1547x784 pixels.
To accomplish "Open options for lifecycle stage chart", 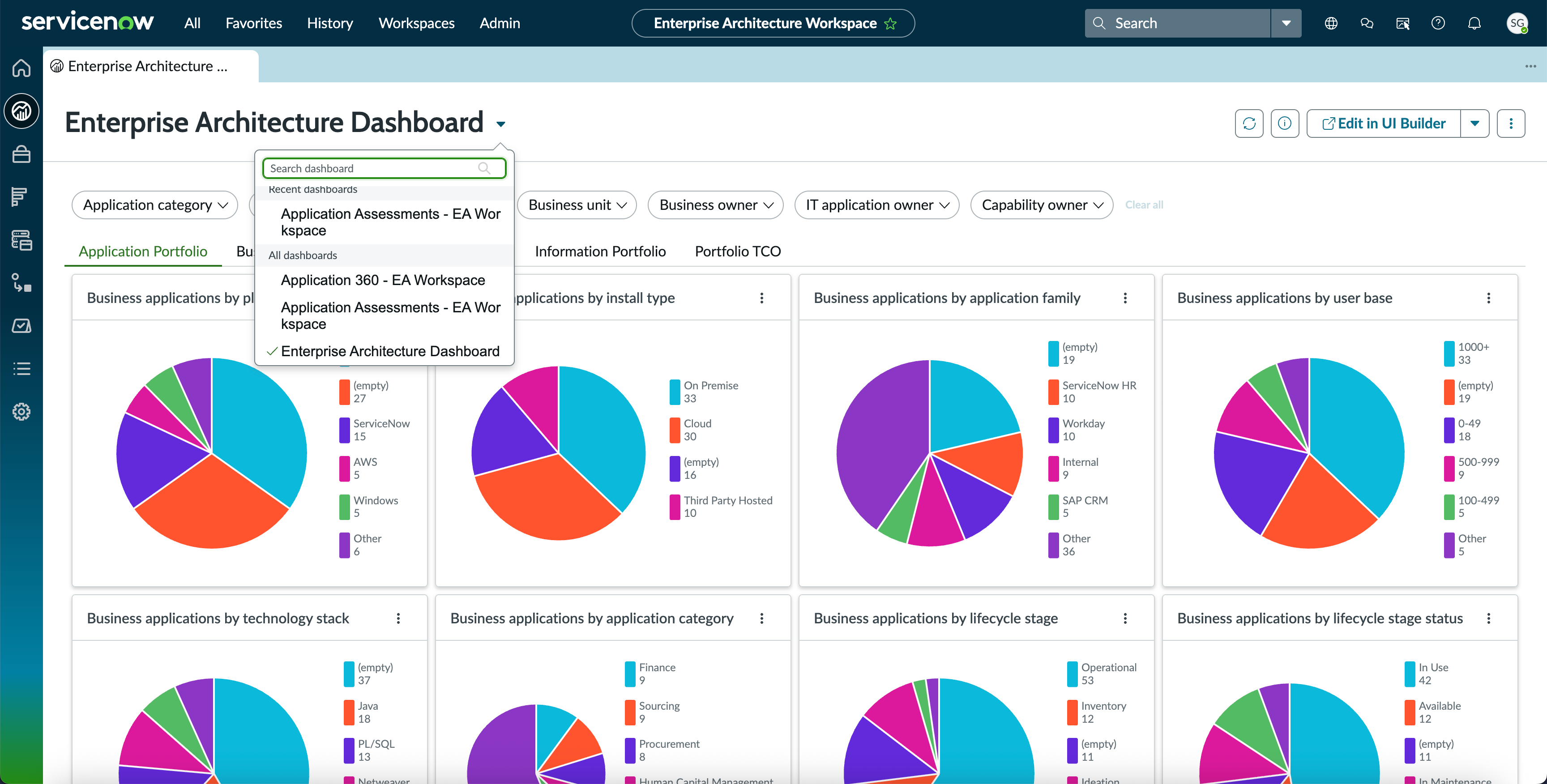I will [x=1125, y=618].
